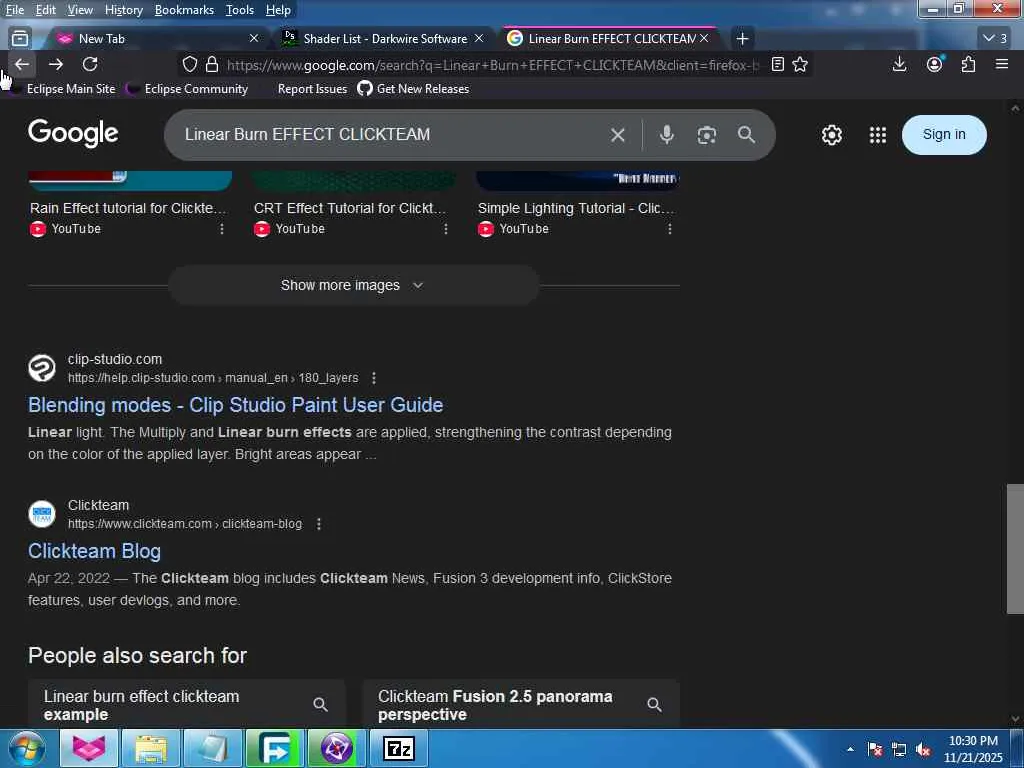The width and height of the screenshot is (1024, 768).
Task: Search Clickteam Fusion 2.5 panorama perspective
Action: [520, 705]
